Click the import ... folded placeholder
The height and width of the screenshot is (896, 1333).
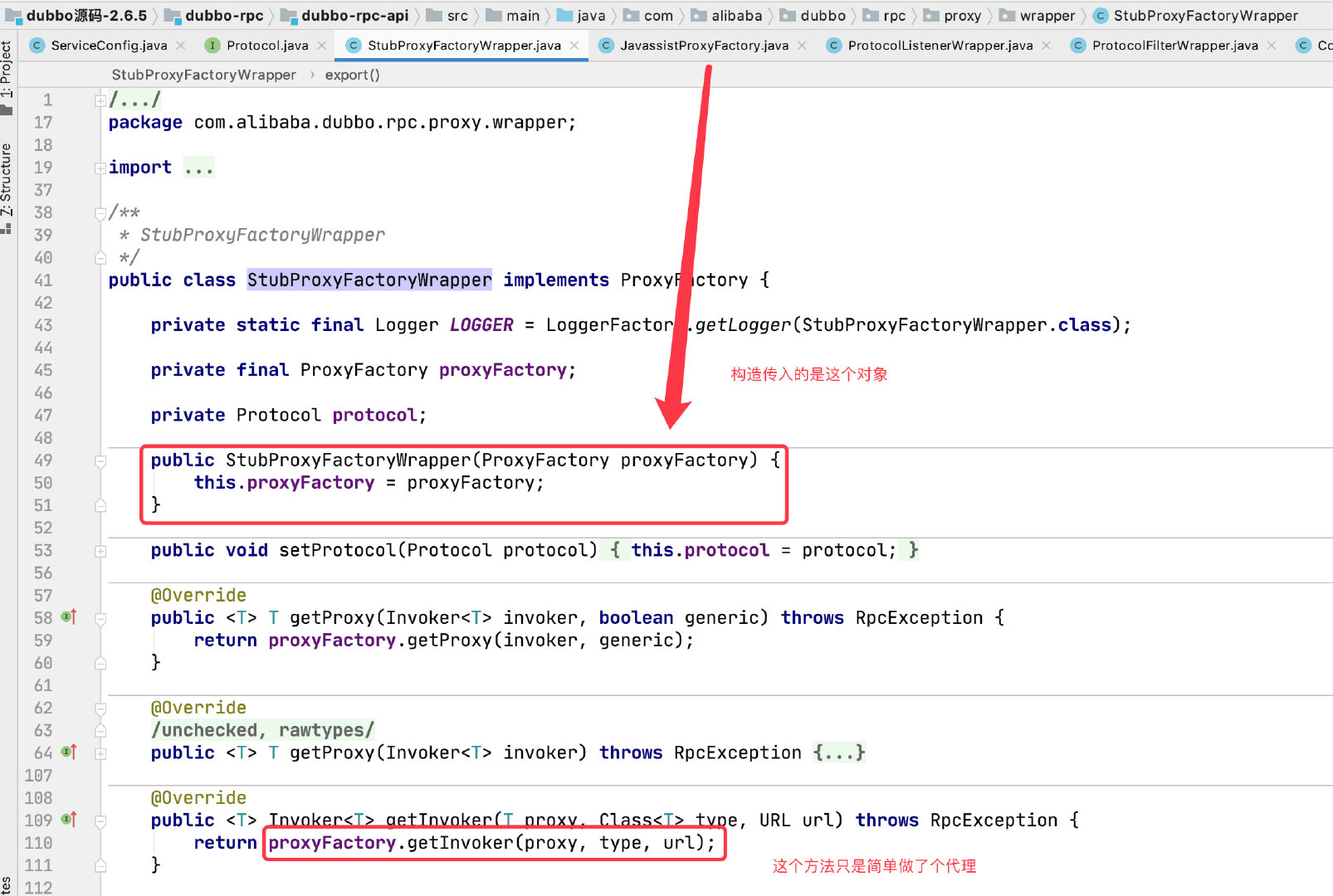coord(198,168)
